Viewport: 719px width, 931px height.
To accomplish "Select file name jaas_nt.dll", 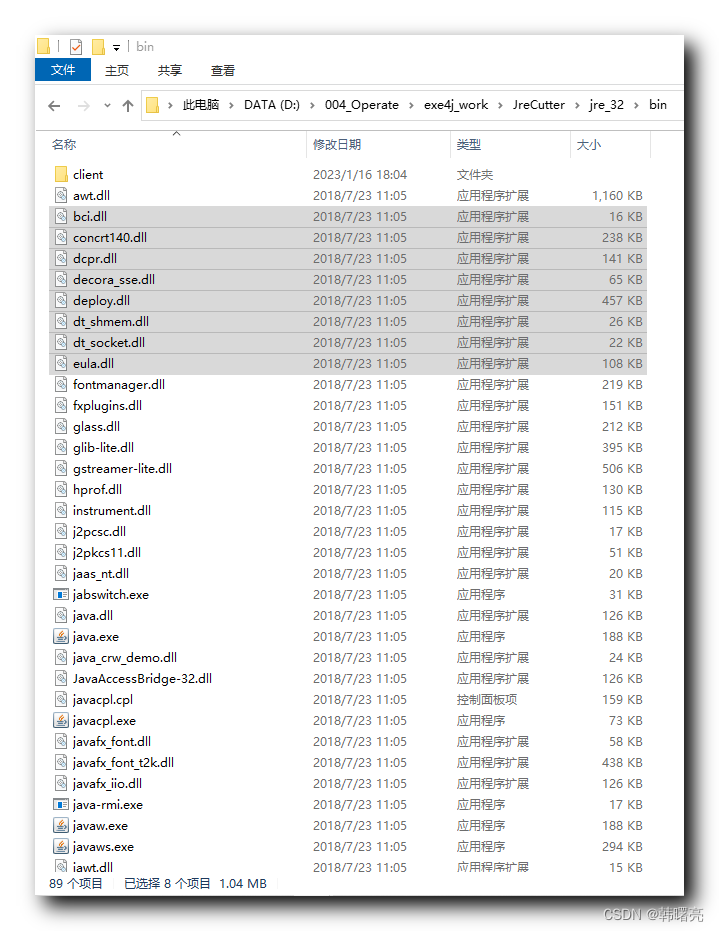I will [101, 574].
